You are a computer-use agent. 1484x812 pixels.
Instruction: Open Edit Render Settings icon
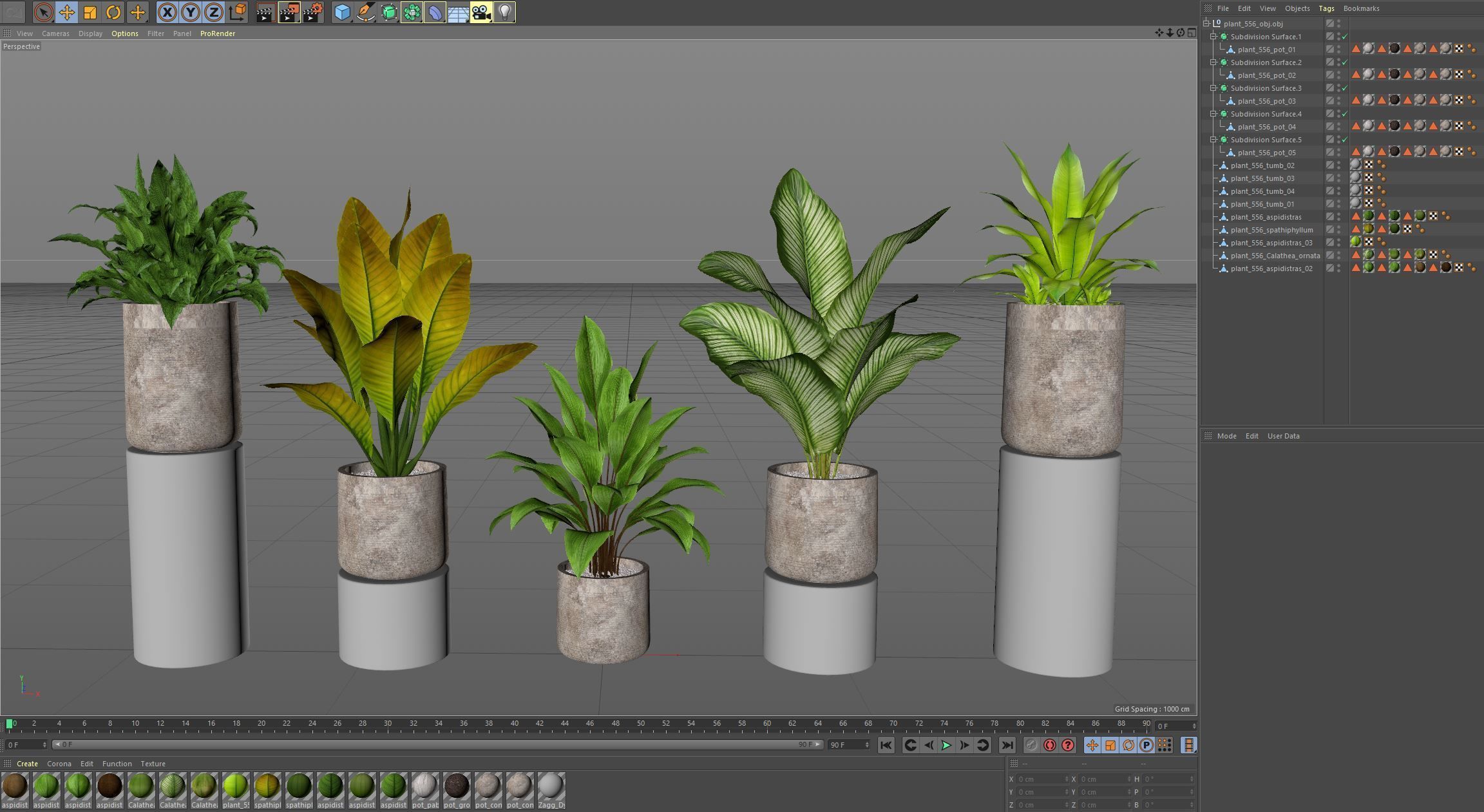tap(313, 12)
